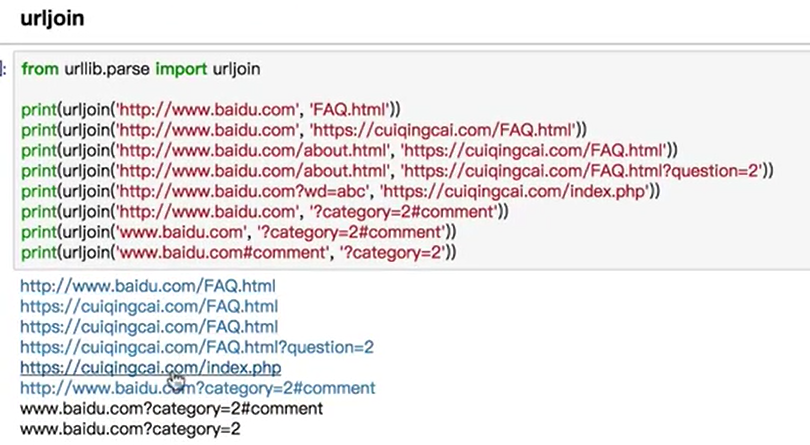Open the cuiqingcai.com/index.php output link

(150, 368)
